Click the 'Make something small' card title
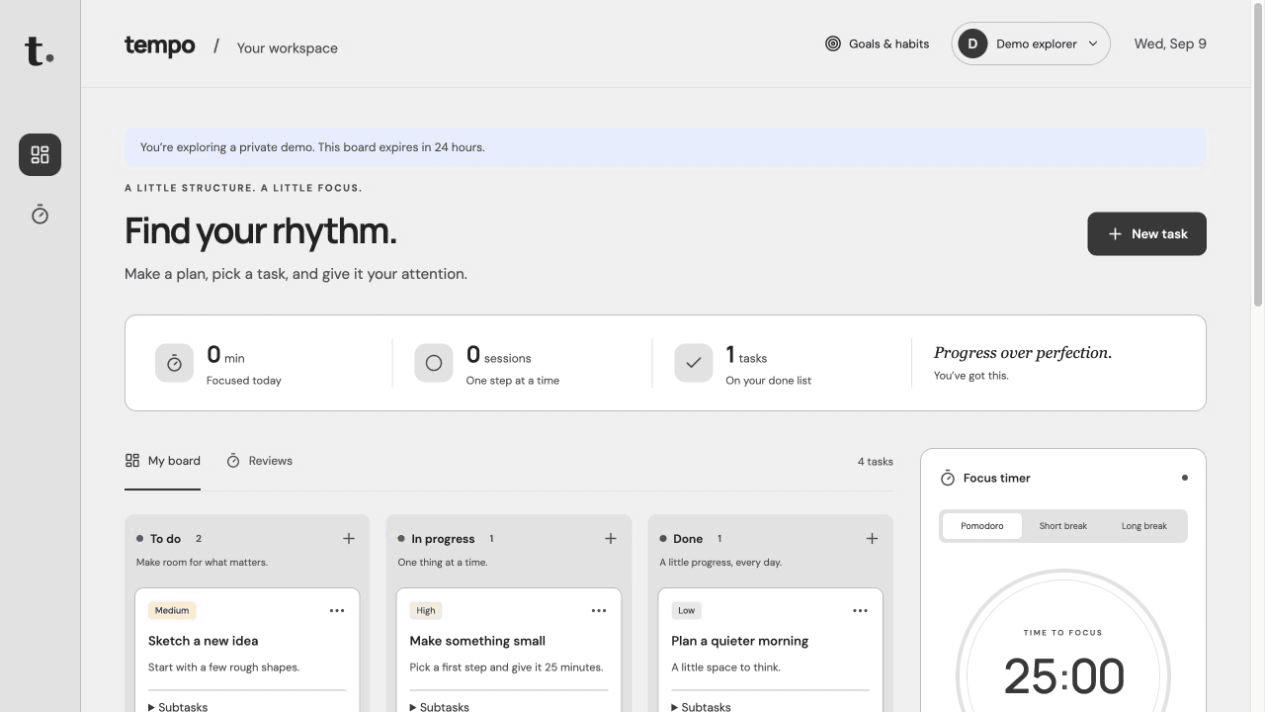This screenshot has width=1265, height=712. [x=478, y=641]
